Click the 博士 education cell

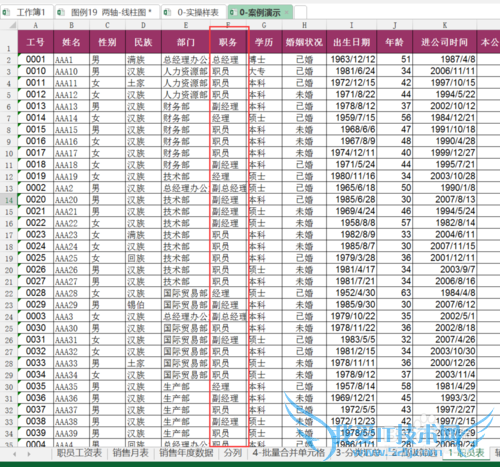[x=264, y=59]
